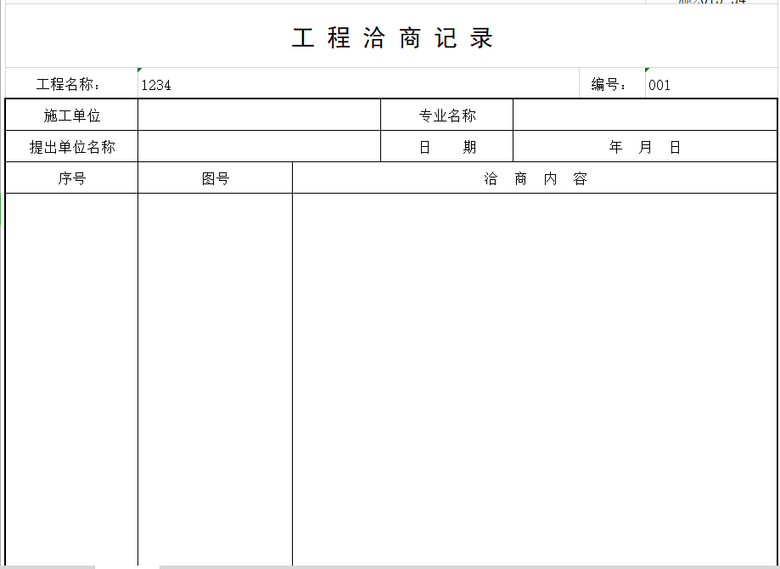Select the cell containing 001

[x=710, y=85]
